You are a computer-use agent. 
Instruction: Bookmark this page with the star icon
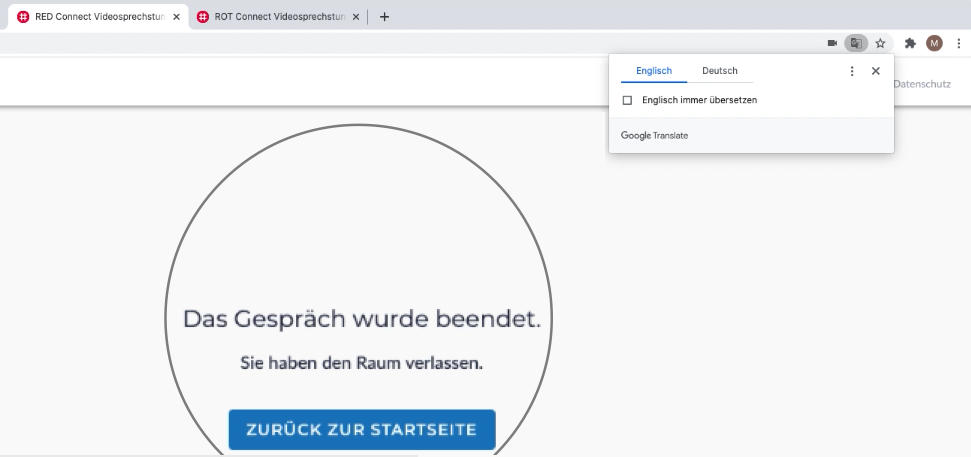coord(880,43)
